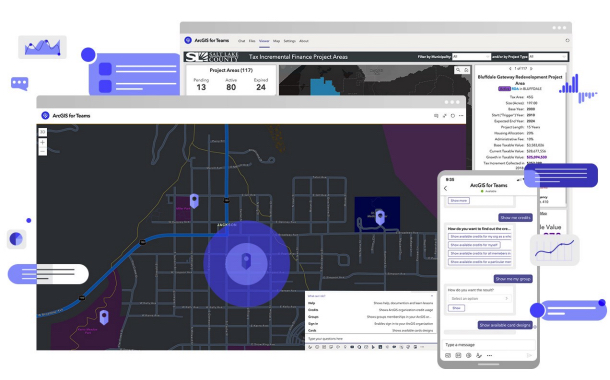Tap the 'Type a message' field on phone
Screen dimensions: 610x380
point(489,345)
